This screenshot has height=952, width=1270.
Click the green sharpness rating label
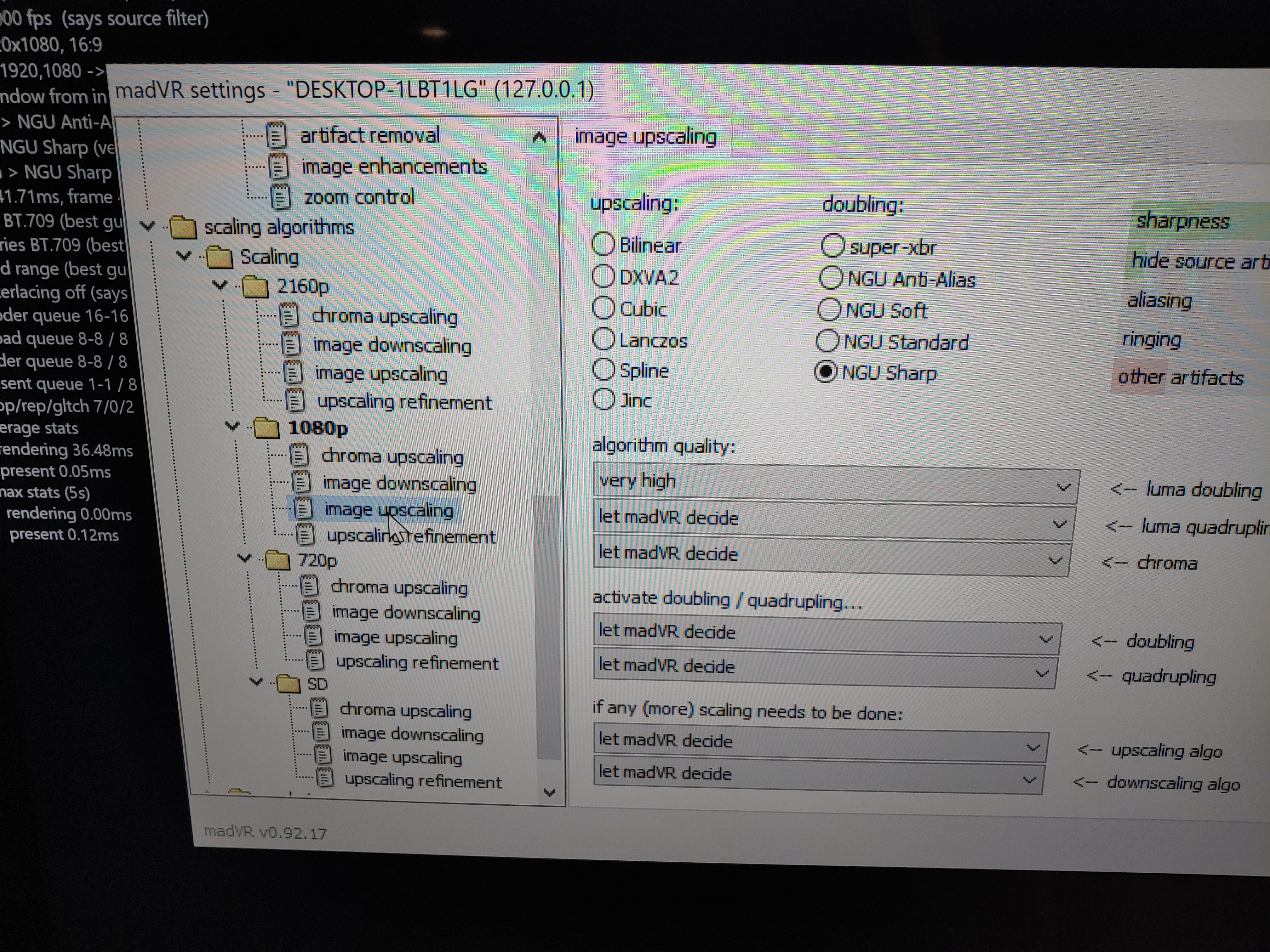[x=1183, y=221]
